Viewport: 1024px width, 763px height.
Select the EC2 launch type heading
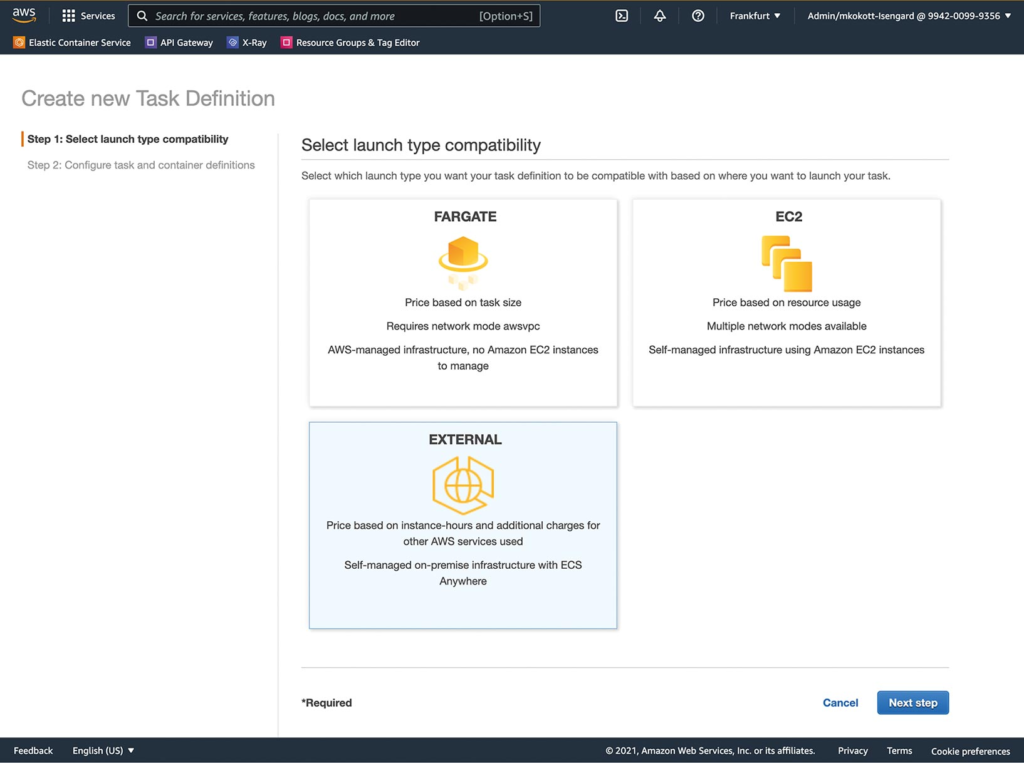pyautogui.click(x=788, y=217)
